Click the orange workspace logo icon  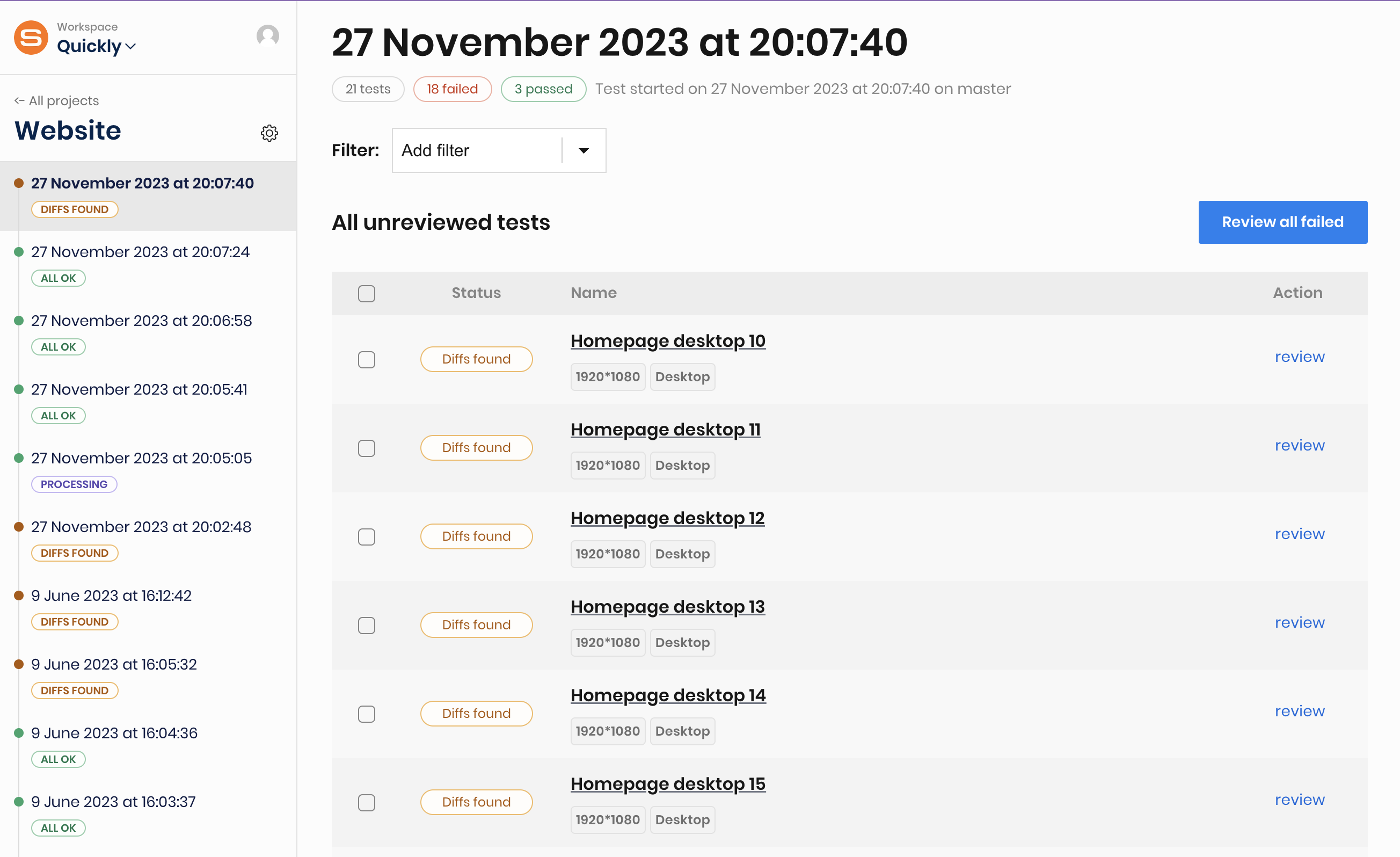[x=31, y=38]
